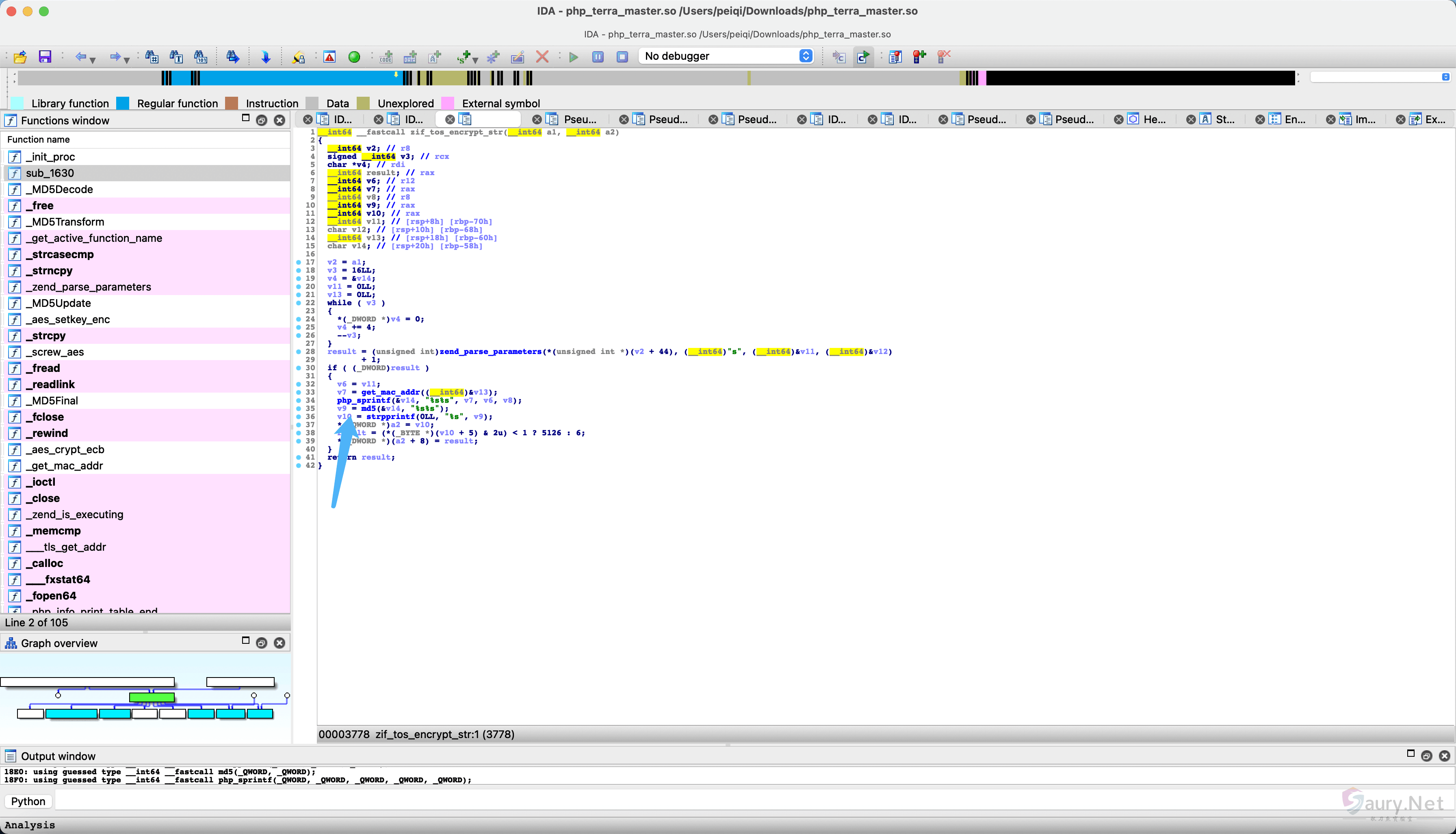
Task: Select _get_mac_addr function in list
Action: click(x=65, y=466)
